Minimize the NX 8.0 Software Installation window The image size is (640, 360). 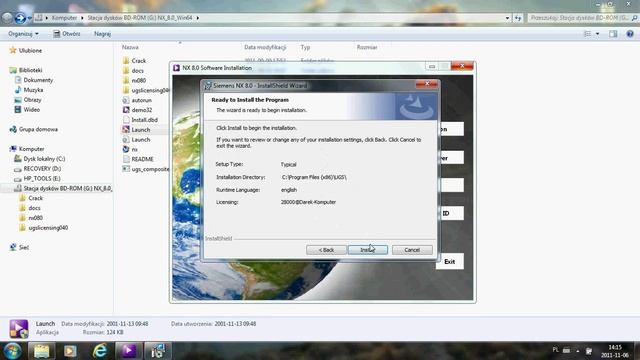click(x=432, y=66)
